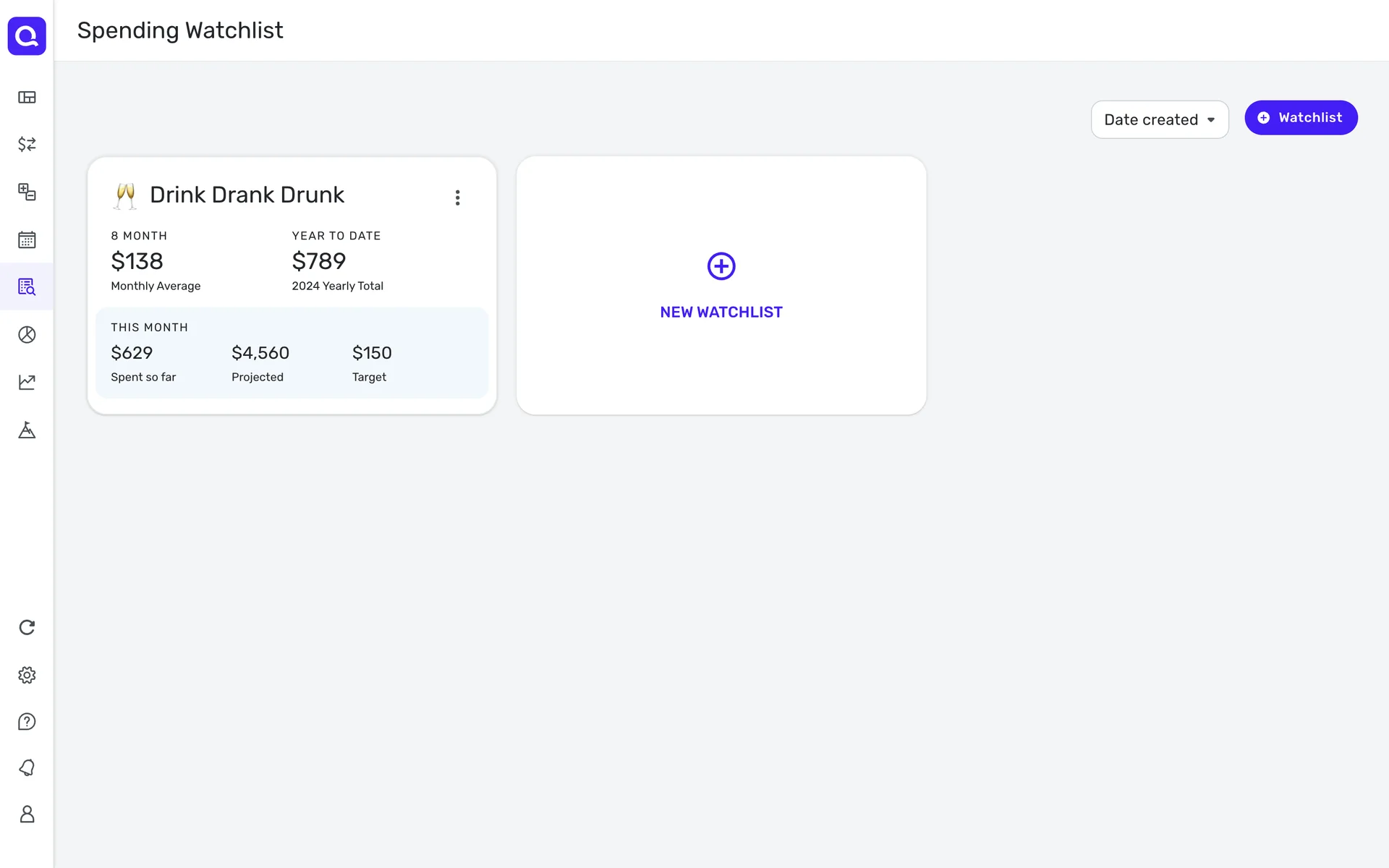This screenshot has height=868, width=1389.
Task: Select the Spending Watchlist sidebar icon
Action: pyautogui.click(x=27, y=287)
